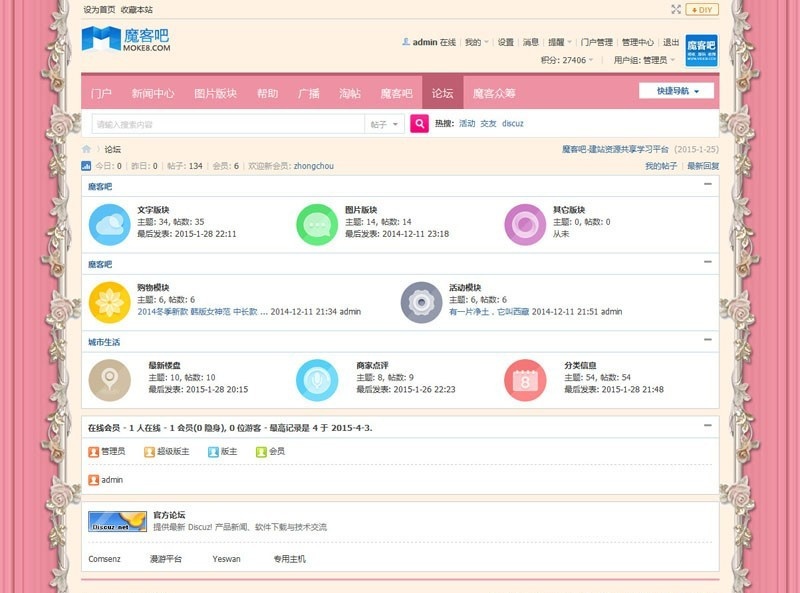Open the 图片版块 green chat icon
800x593 pixels.
[x=317, y=224]
